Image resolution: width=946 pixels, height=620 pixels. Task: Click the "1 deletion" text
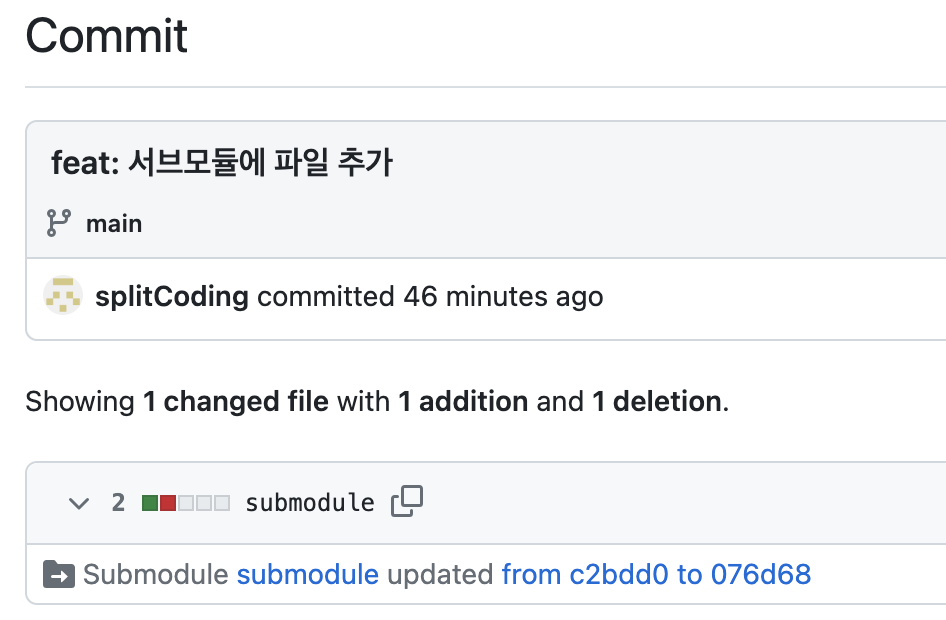pyautogui.click(x=657, y=402)
